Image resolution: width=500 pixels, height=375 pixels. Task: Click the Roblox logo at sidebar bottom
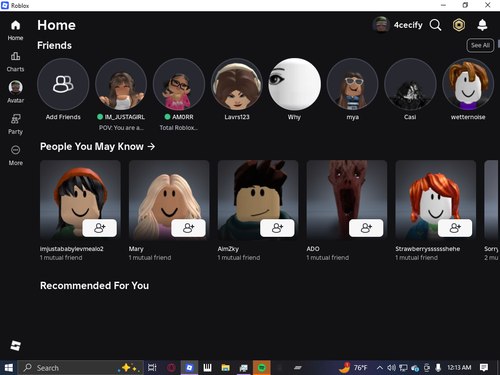pos(15,346)
